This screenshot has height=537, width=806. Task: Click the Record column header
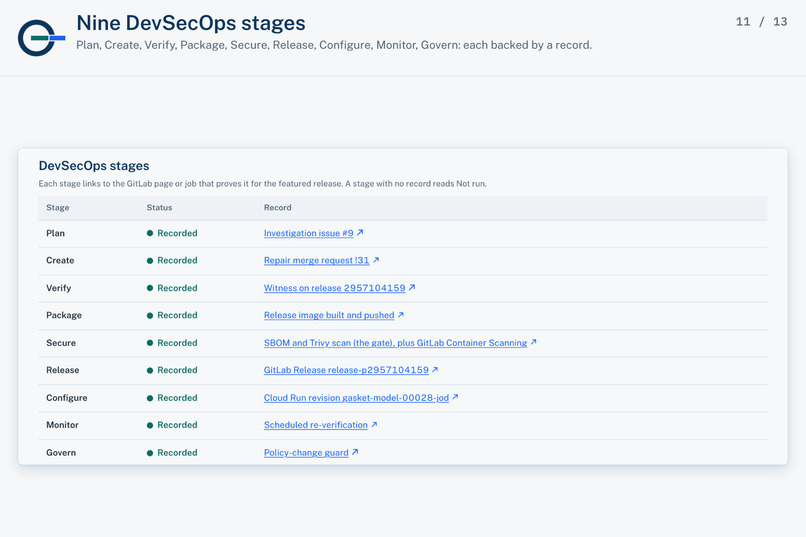(x=278, y=208)
